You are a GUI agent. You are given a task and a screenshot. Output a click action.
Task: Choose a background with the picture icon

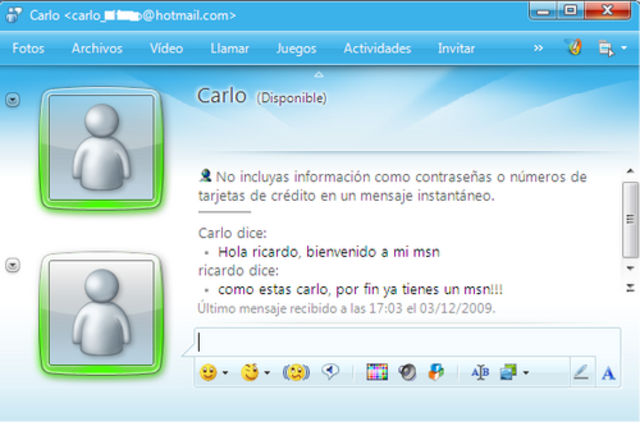[509, 372]
